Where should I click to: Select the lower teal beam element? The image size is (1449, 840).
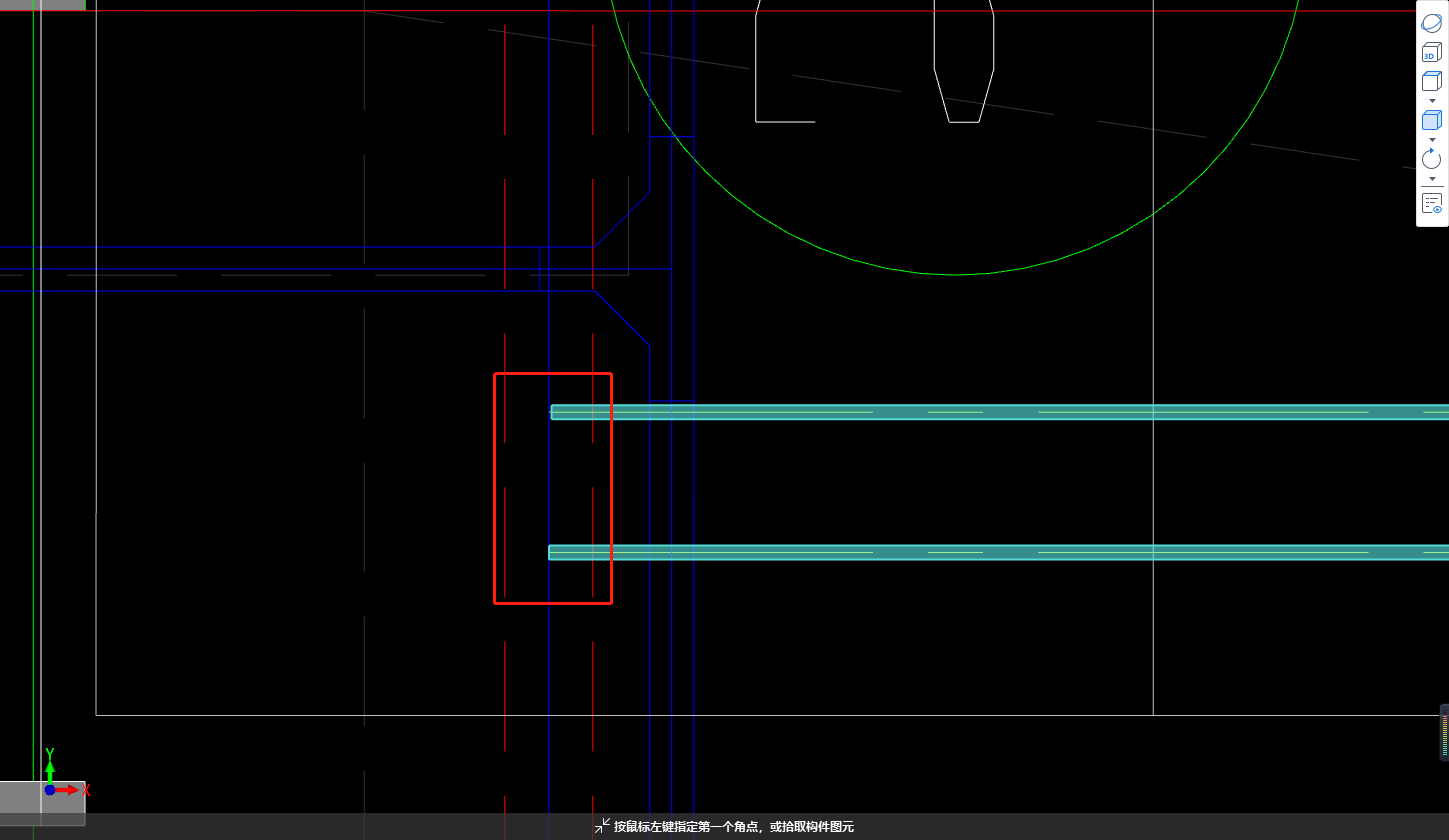(x=998, y=552)
